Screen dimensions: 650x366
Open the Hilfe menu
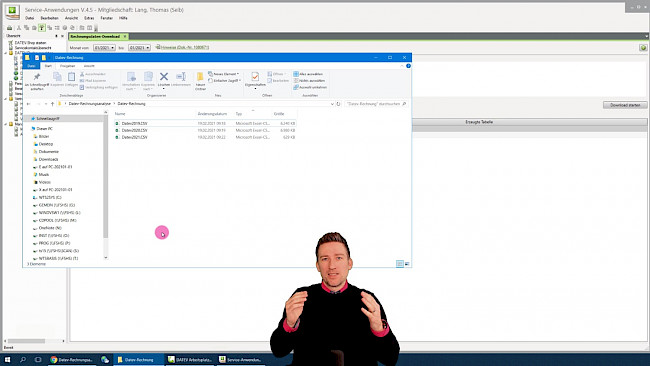tap(123, 18)
